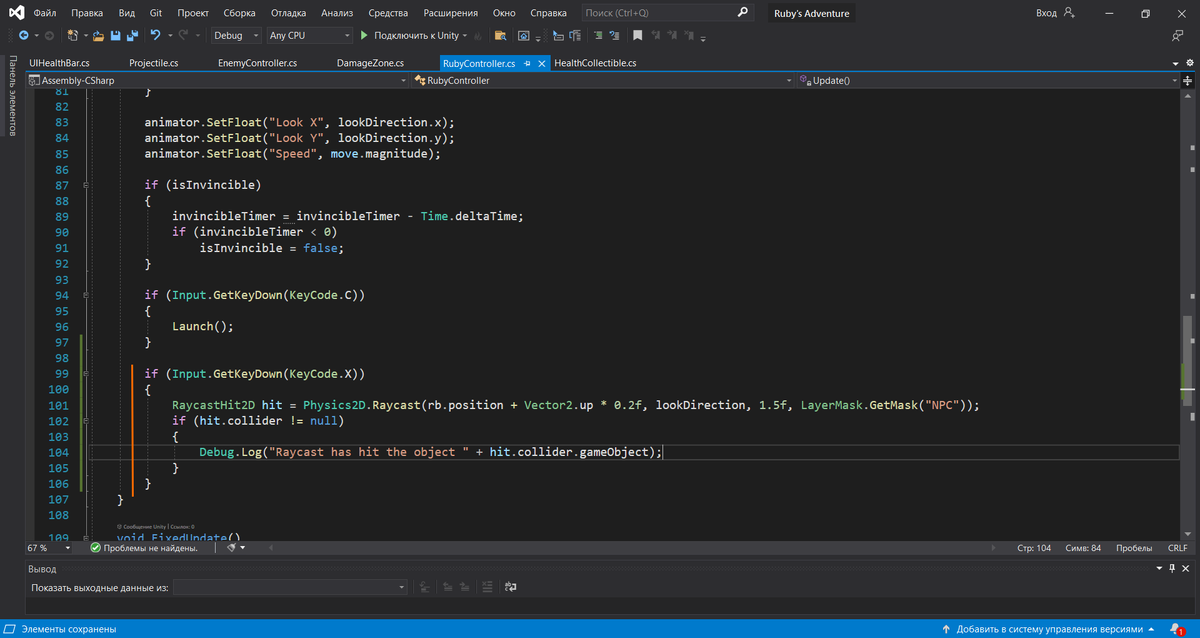Click Добавить в систему управления версиями
This screenshot has width=1200, height=638.
click(1048, 628)
